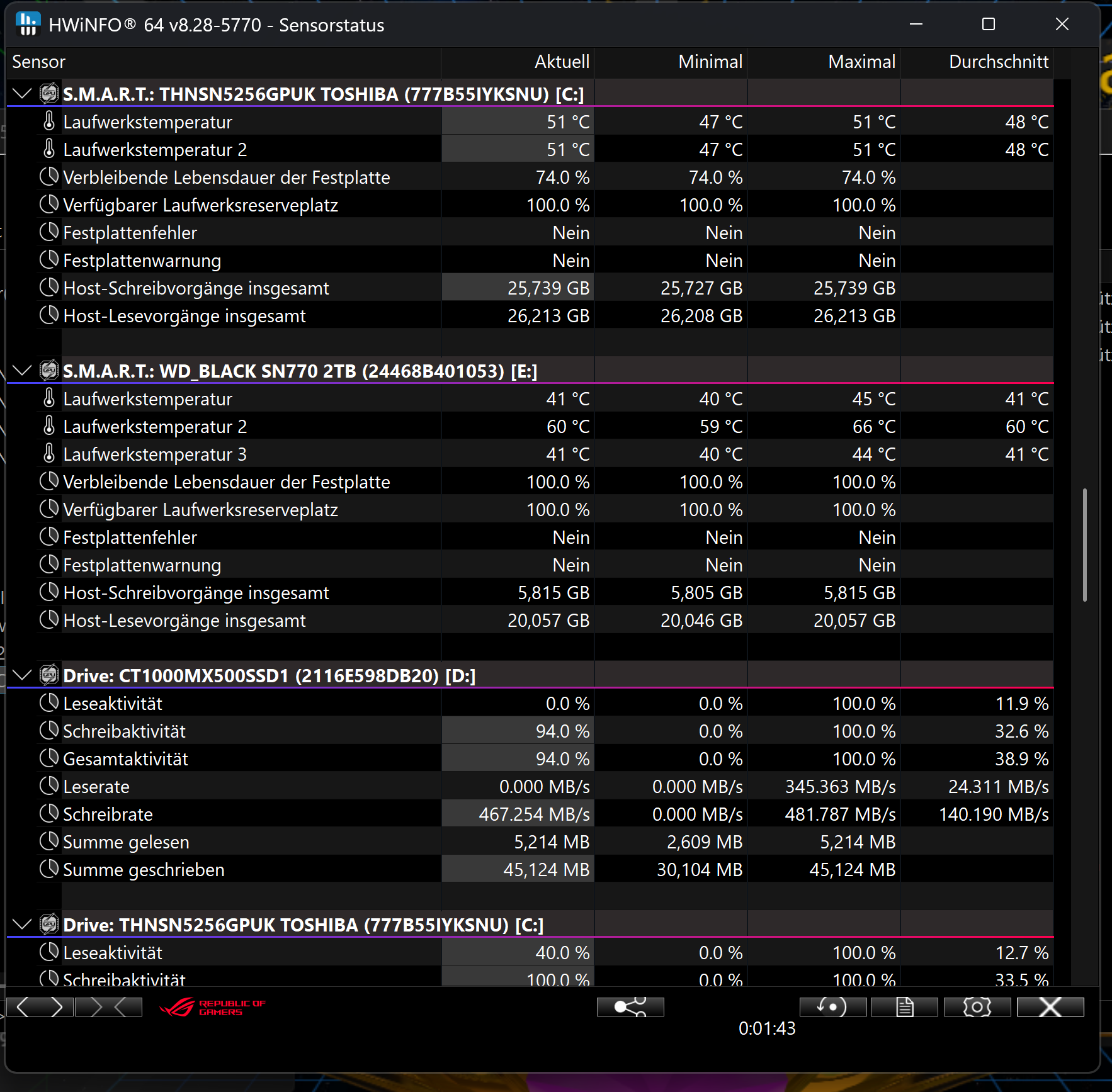
Task: Click the 38.9 % average Gesamtaktivität value
Action: [x=977, y=759]
